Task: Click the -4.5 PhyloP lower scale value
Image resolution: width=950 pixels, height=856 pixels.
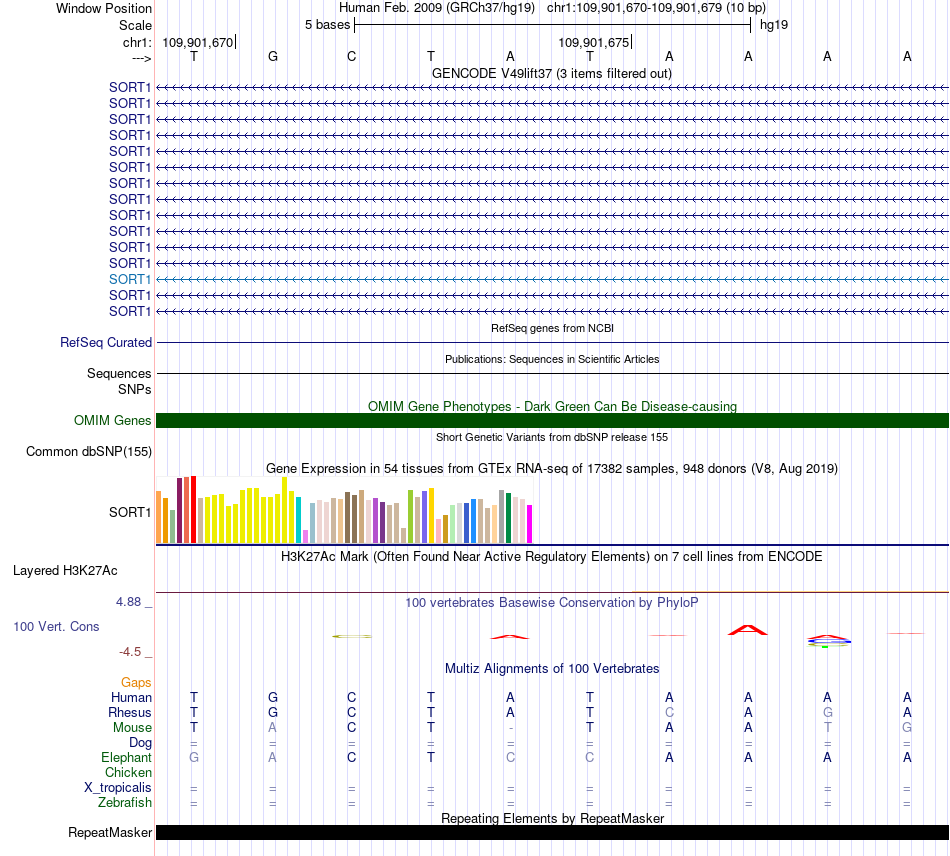Action: point(130,652)
